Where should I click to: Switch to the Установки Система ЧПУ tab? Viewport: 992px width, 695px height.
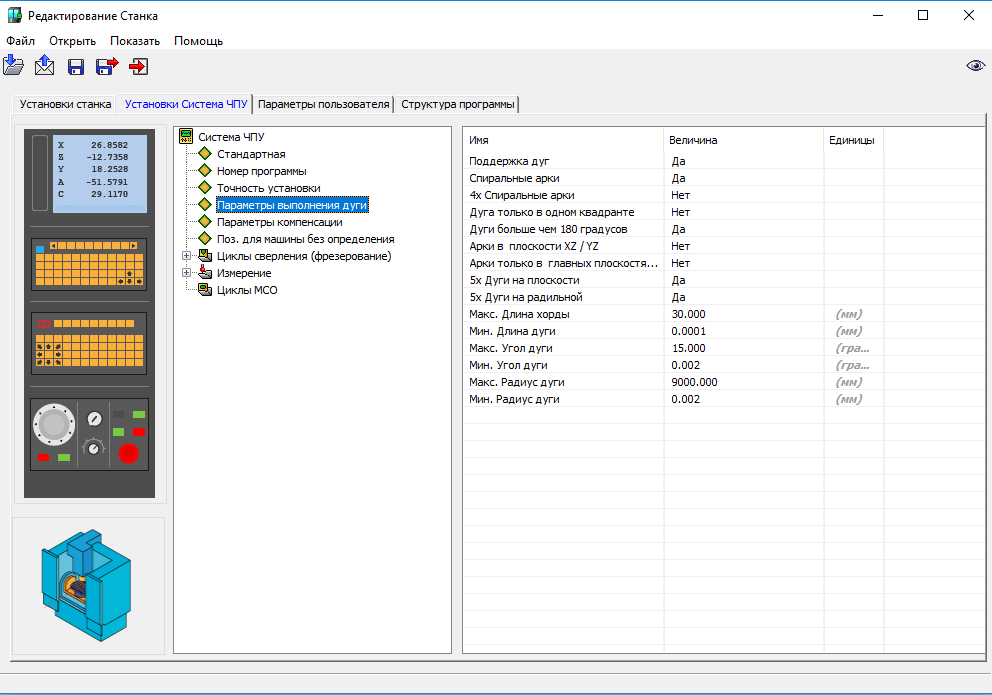pos(185,104)
